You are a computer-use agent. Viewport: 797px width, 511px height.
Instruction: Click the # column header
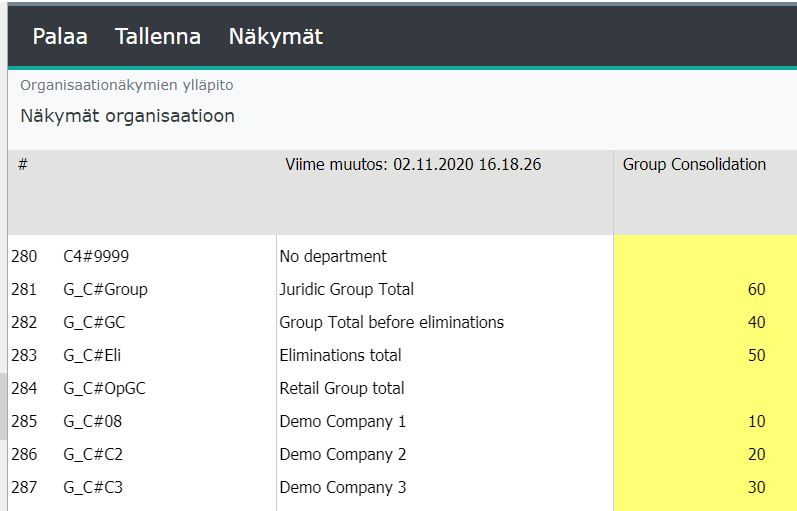point(22,165)
